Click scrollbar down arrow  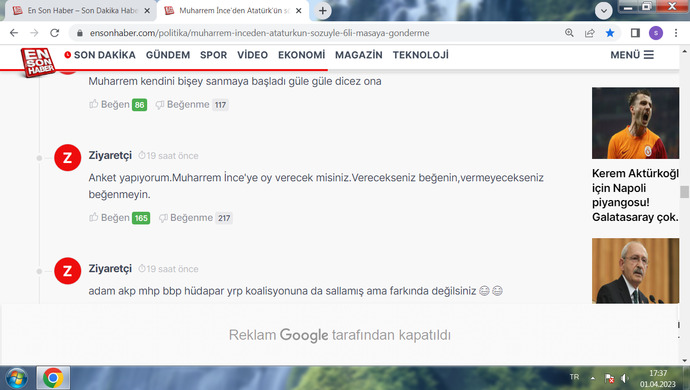684,361
